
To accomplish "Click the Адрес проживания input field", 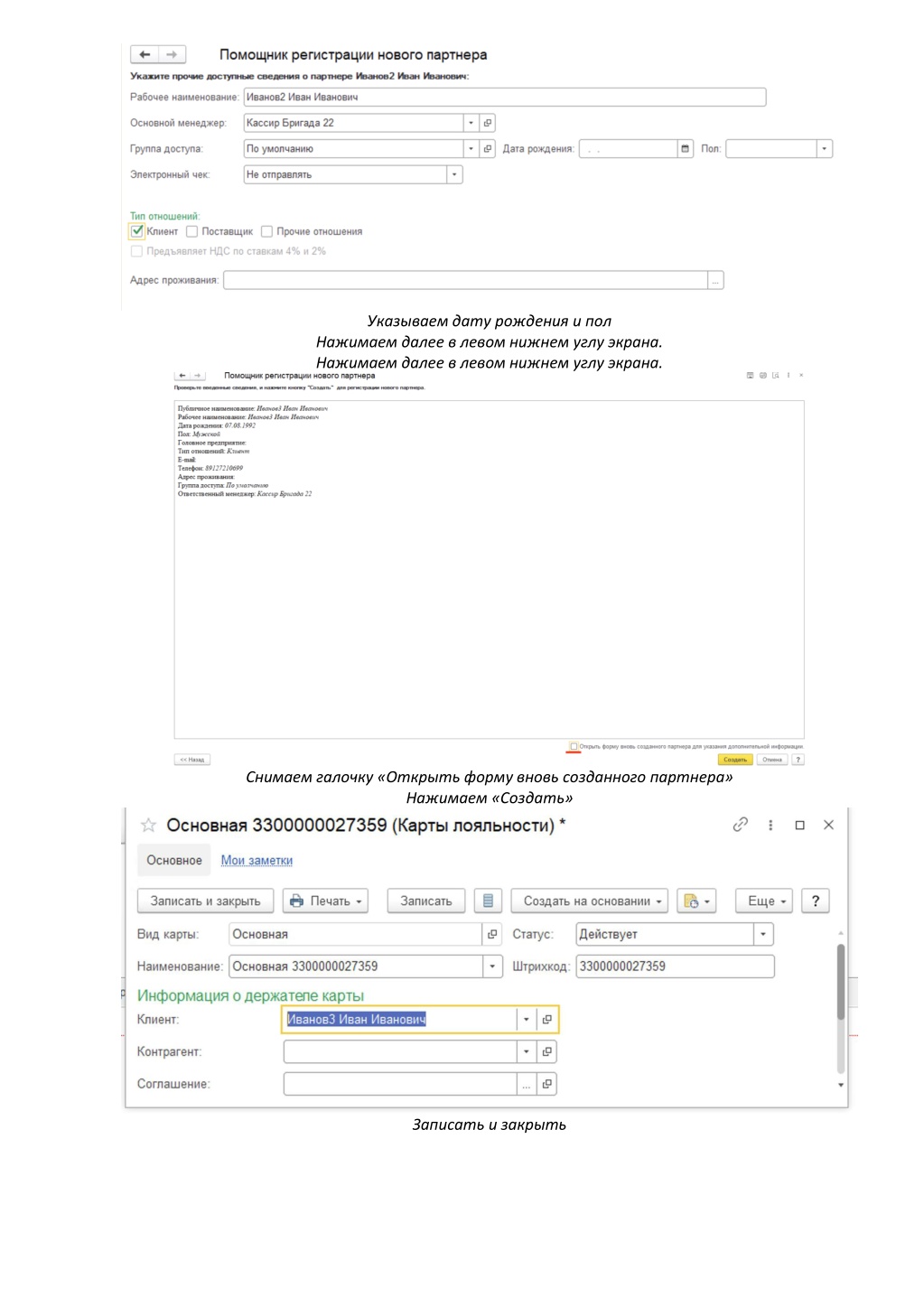I will 466,281.
